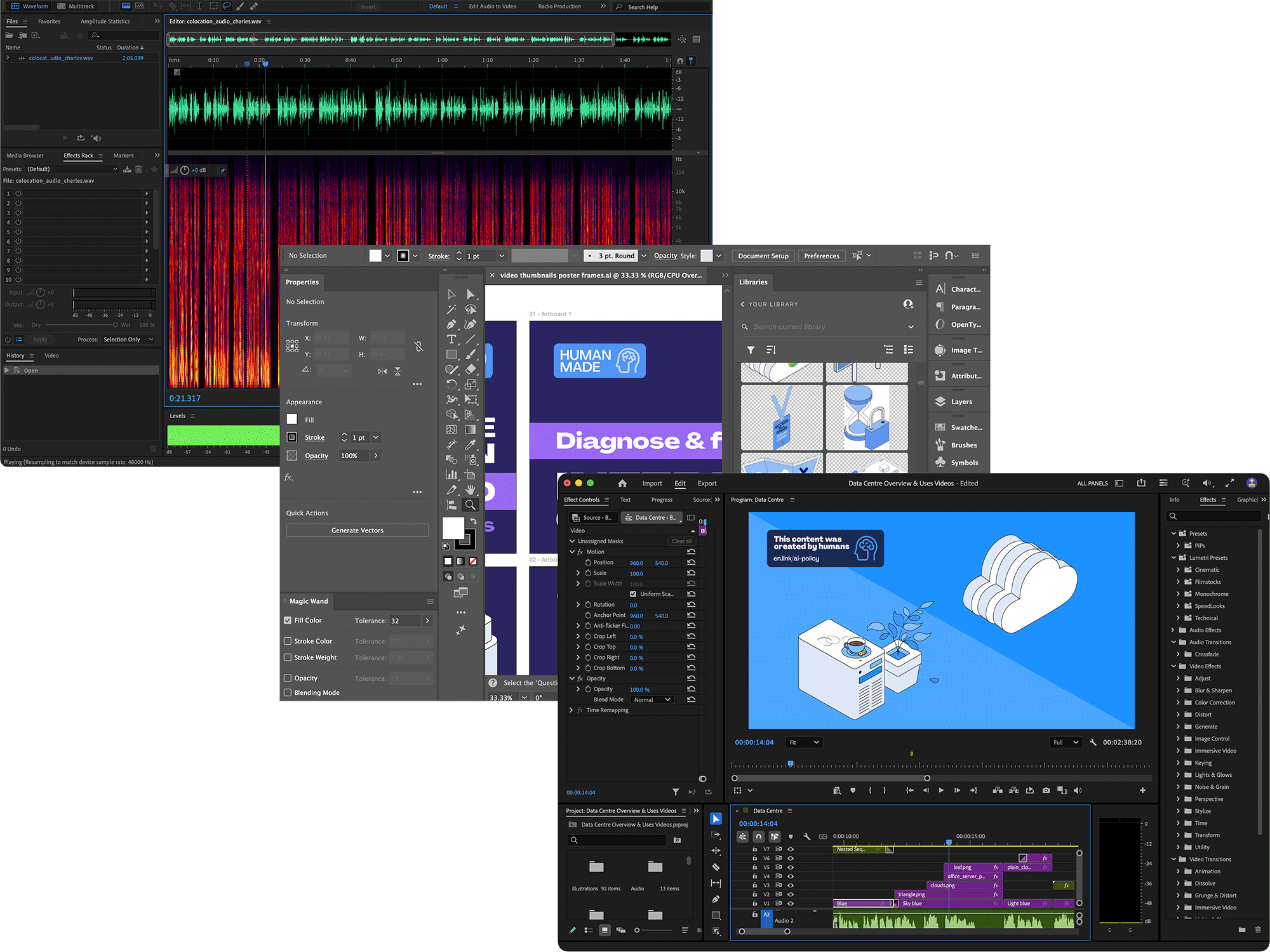Click Search current library field
This screenshot has height=952, width=1270.
pyautogui.click(x=828, y=327)
